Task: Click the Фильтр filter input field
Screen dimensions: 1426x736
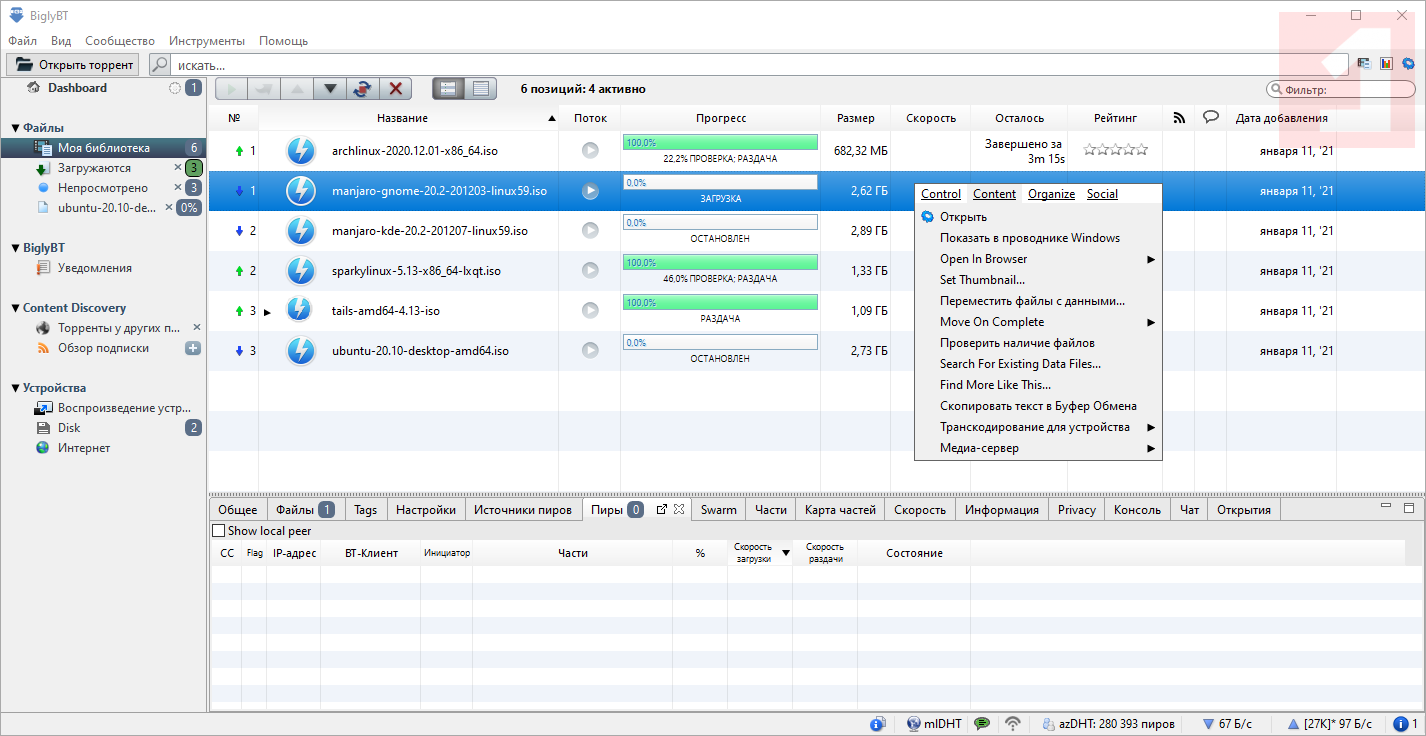Action: (1341, 89)
